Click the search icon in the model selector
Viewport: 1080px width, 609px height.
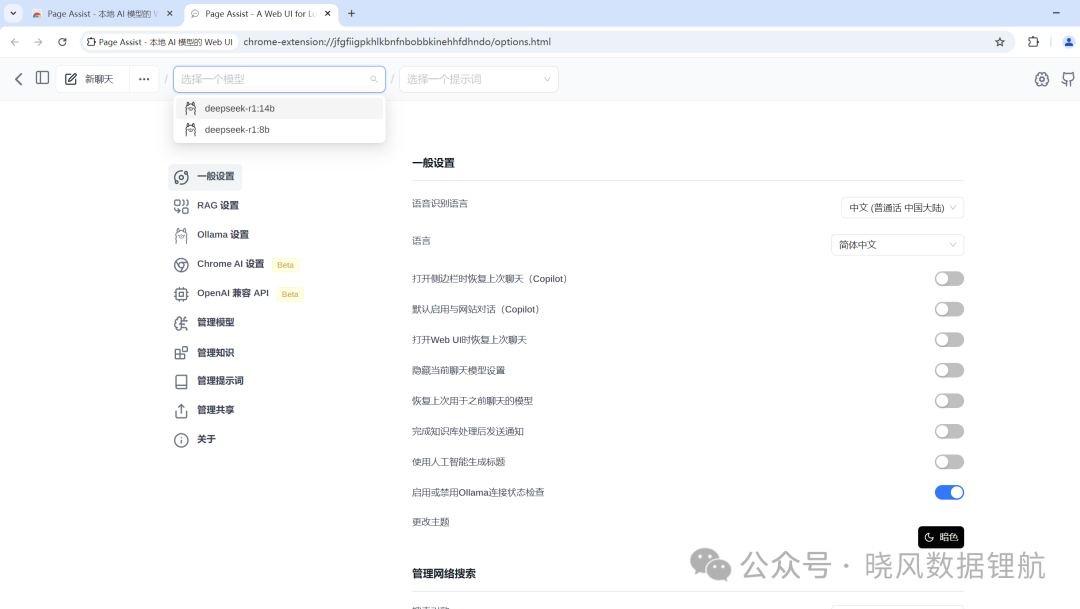tap(374, 79)
